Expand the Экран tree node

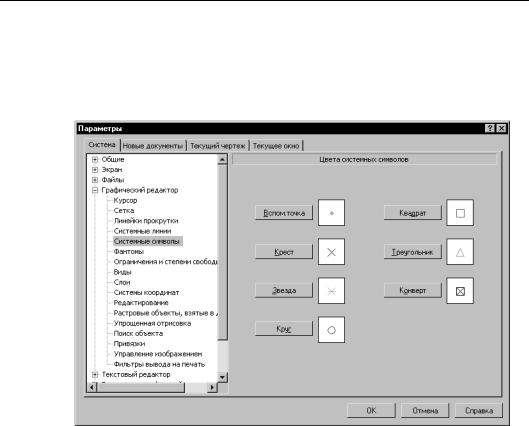pyautogui.click(x=95, y=170)
